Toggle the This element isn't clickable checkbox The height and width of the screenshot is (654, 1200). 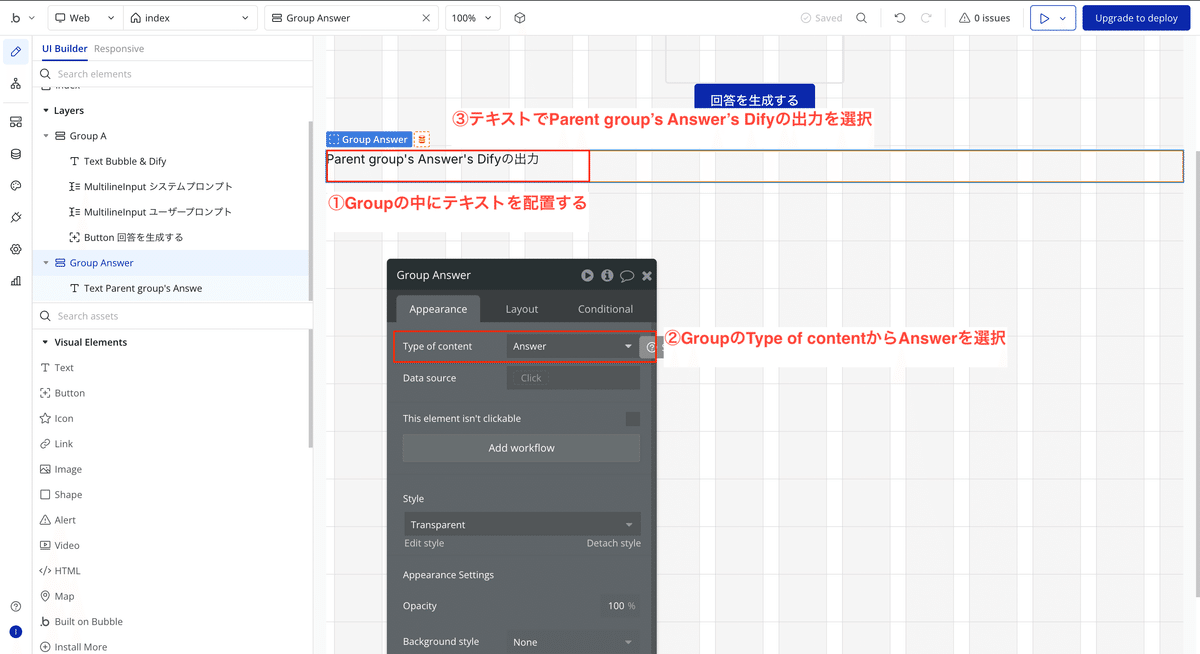(633, 418)
